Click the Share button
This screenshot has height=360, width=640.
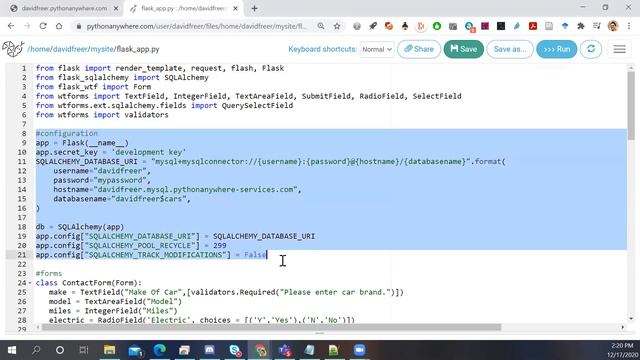(419, 49)
